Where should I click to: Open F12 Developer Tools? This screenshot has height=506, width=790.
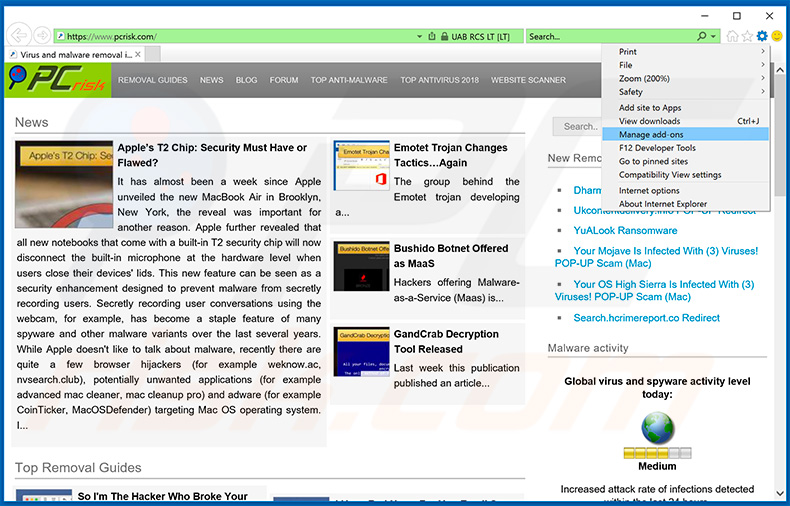pyautogui.click(x=686, y=148)
